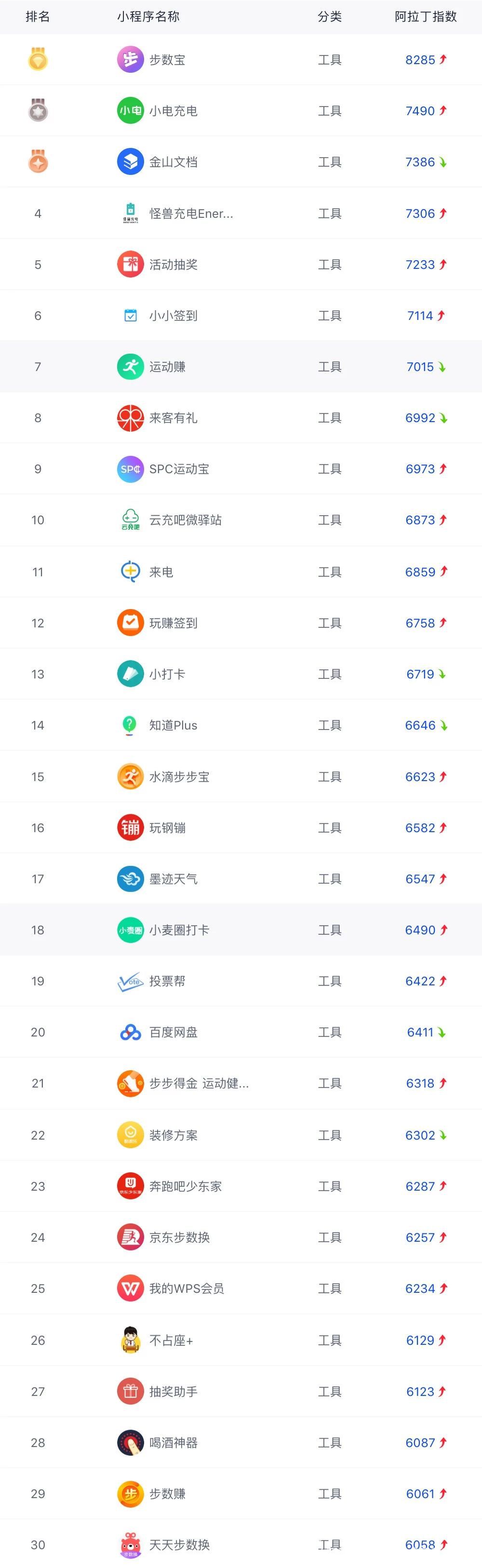
Task: Click the bronze third-place medal icon
Action: click(38, 162)
